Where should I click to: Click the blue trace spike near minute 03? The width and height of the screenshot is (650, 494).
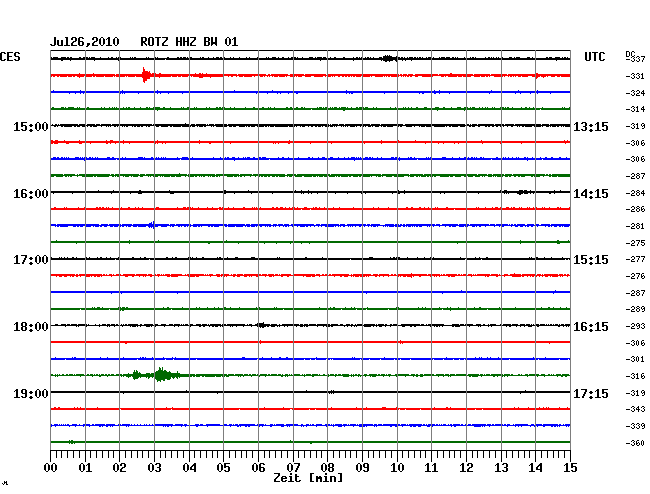pyautogui.click(x=152, y=225)
